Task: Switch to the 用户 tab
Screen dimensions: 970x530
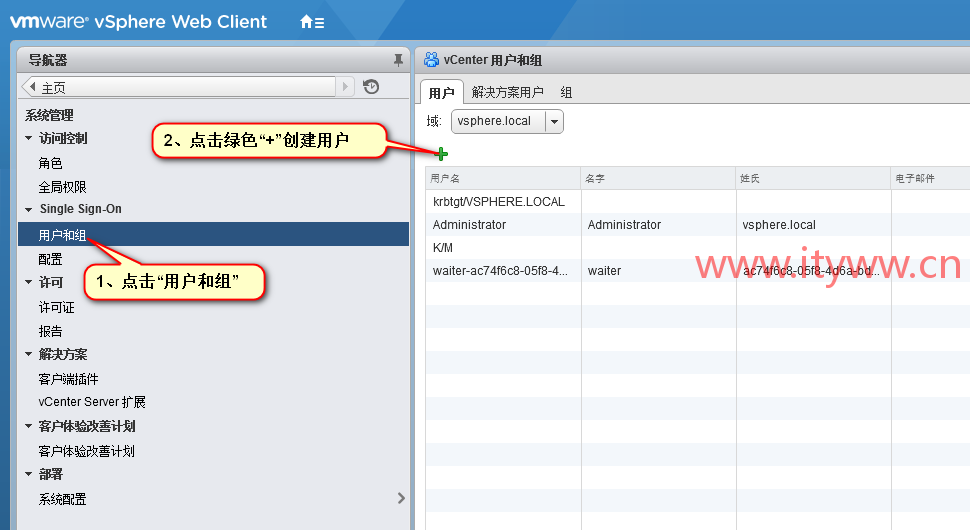Action: pyautogui.click(x=442, y=92)
